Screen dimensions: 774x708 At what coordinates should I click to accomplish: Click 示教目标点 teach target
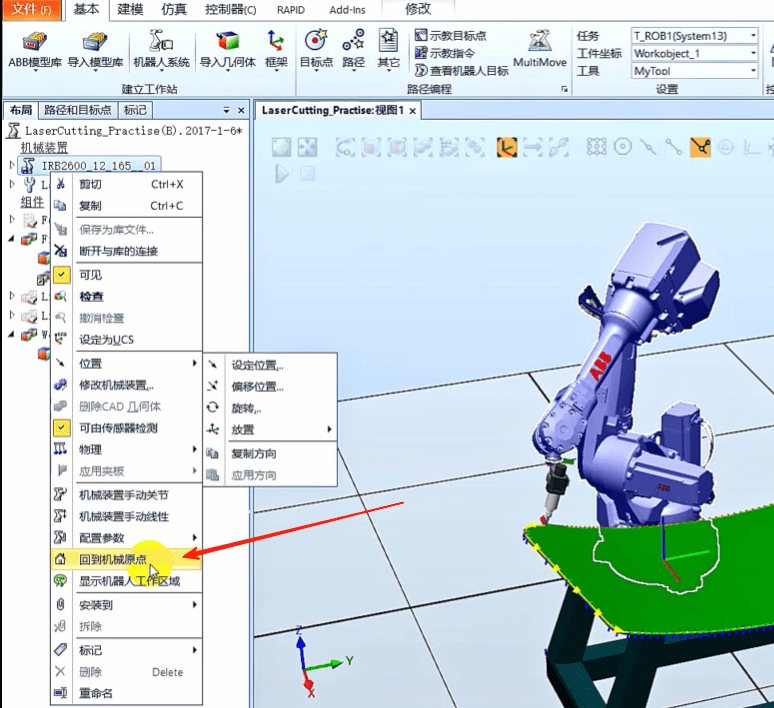pyautogui.click(x=450, y=36)
